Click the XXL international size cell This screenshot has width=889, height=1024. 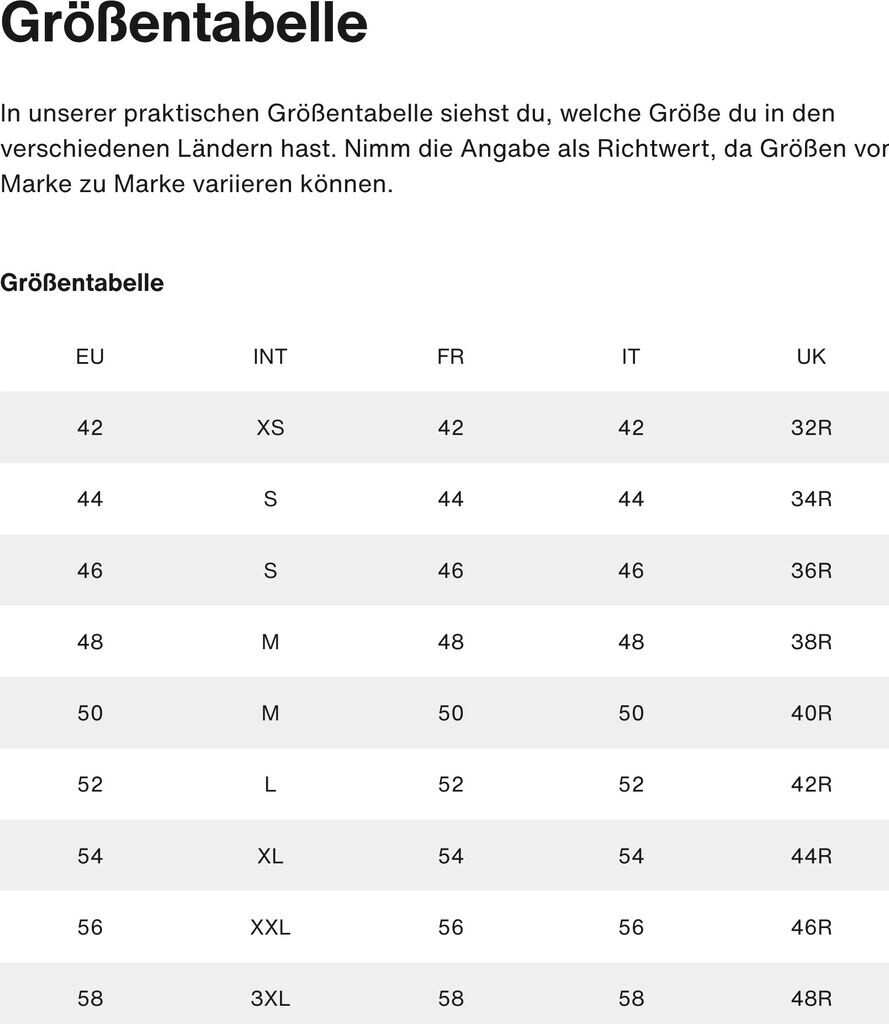coord(270,927)
